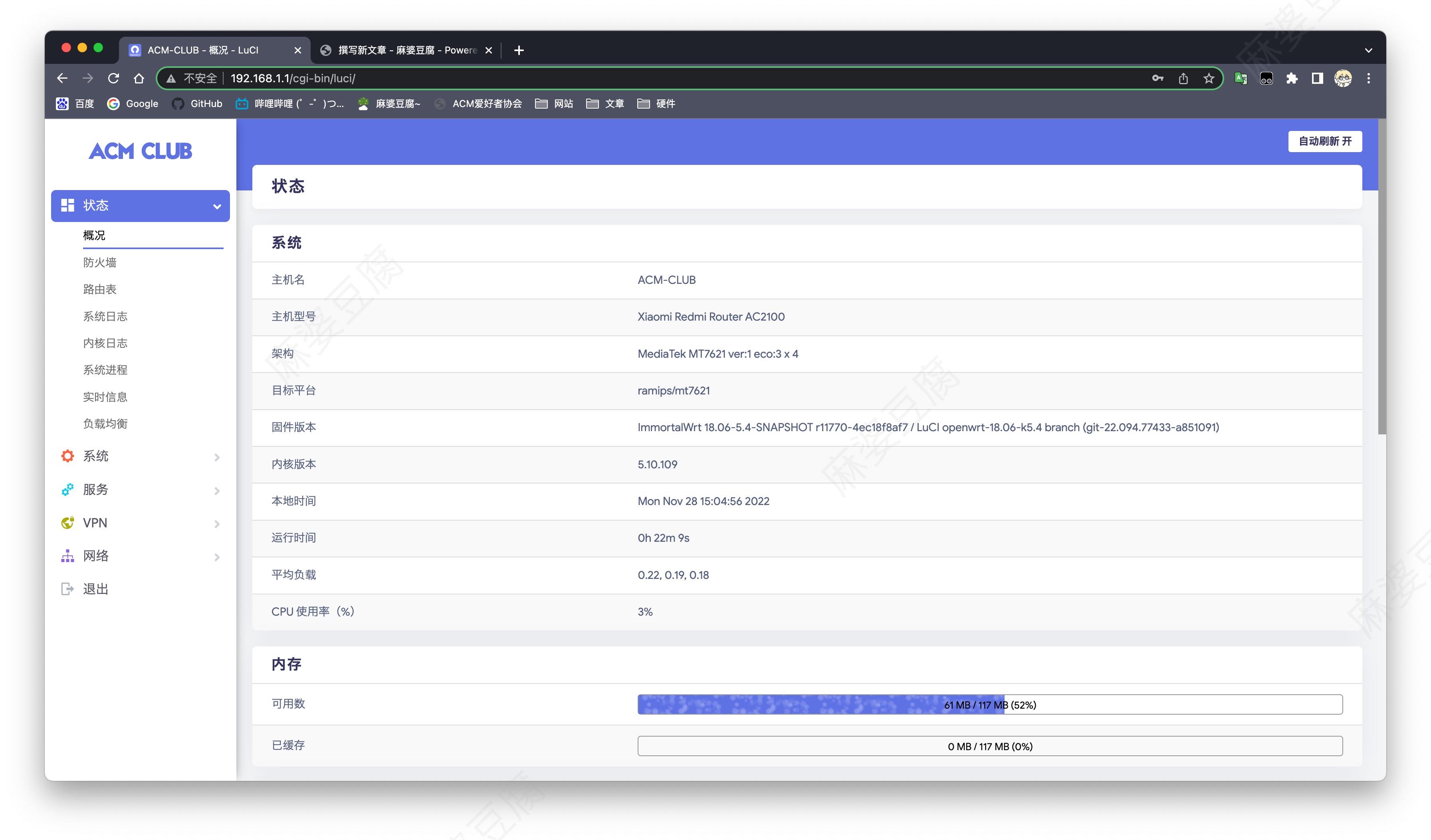Viewport: 1431px width, 840px height.
Task: Click the firmware version ImmortalWrt text
Action: pyautogui.click(x=928, y=428)
